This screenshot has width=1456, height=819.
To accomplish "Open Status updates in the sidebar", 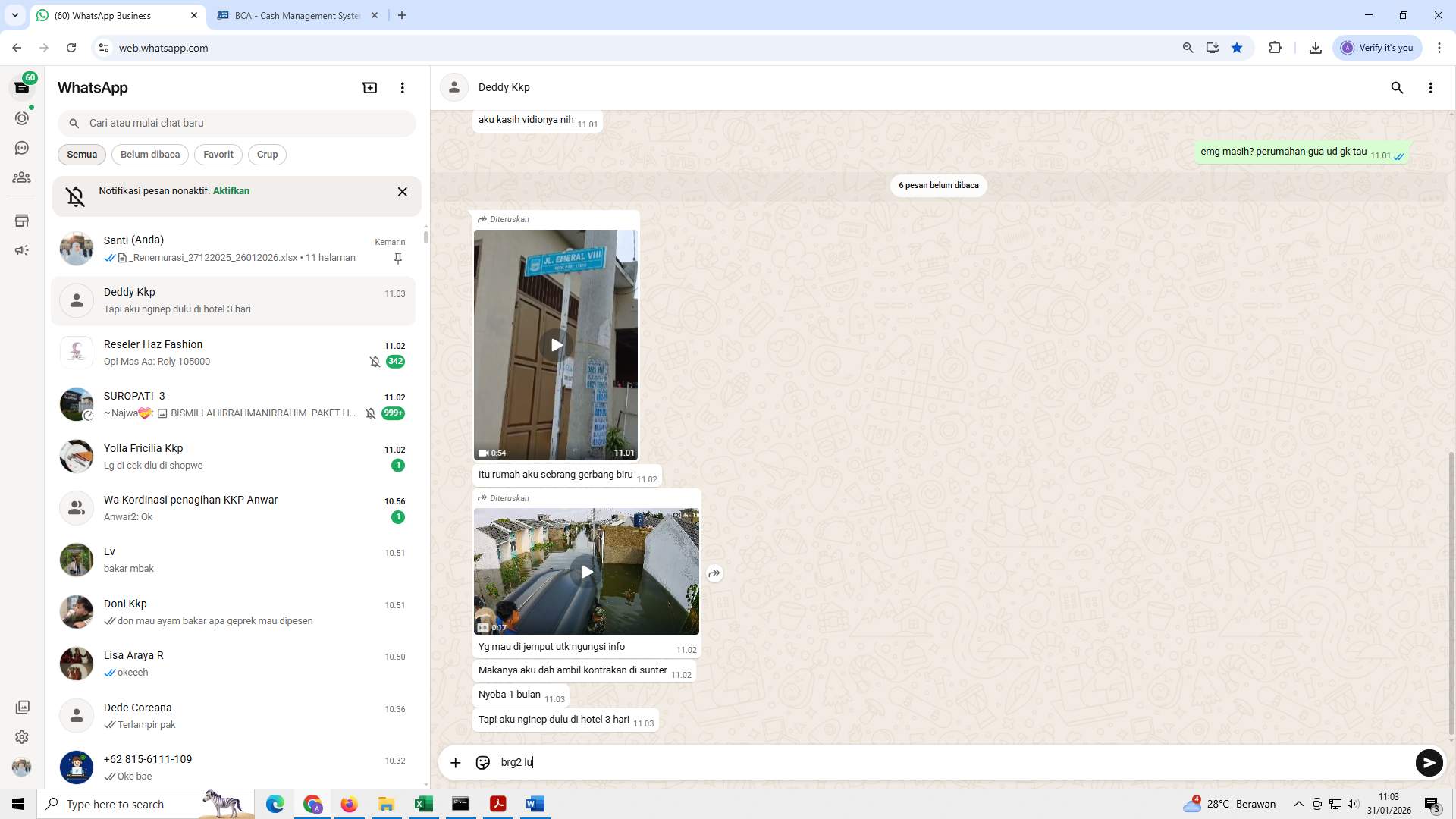I will tap(22, 118).
